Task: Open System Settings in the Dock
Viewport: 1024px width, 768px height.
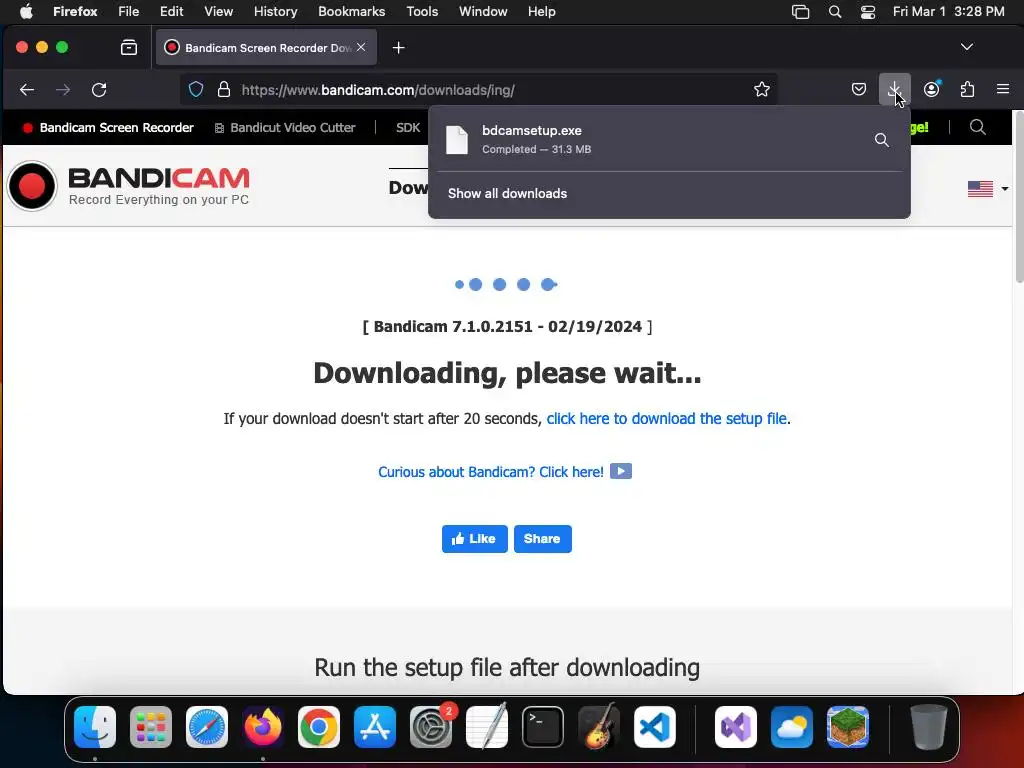Action: 431,727
